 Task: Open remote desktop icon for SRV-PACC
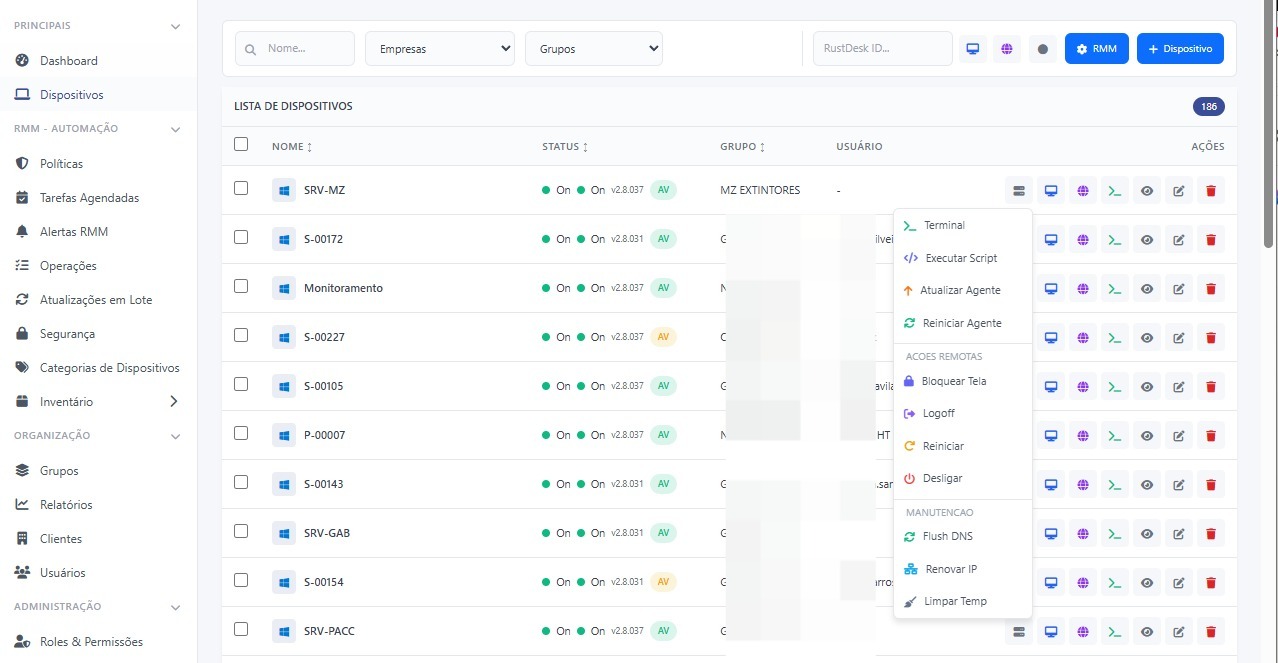tap(1051, 631)
